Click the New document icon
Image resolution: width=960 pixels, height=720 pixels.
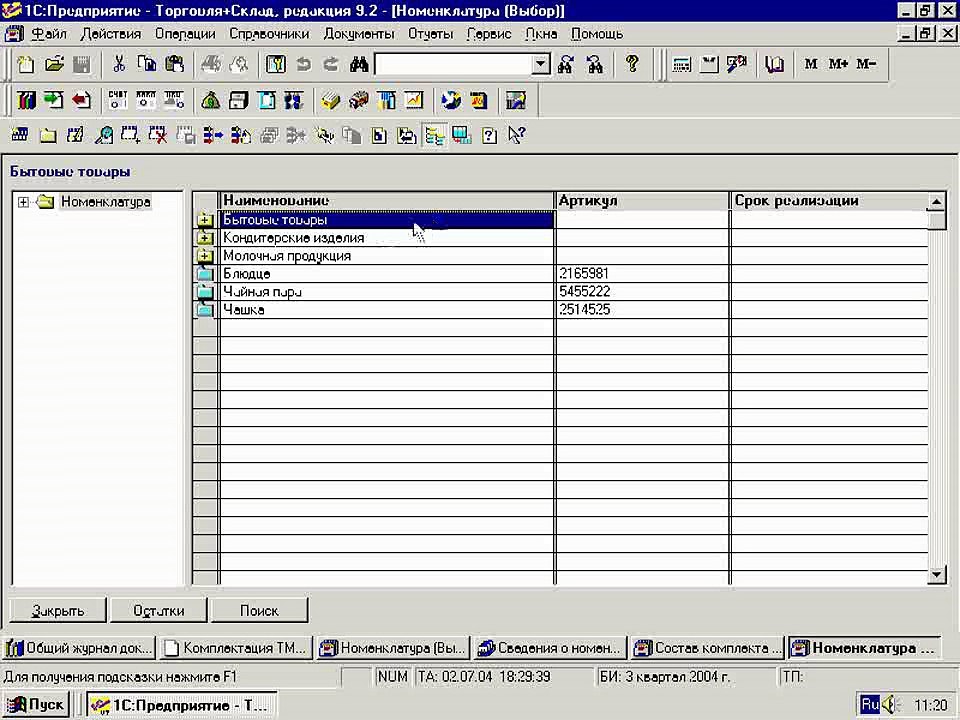click(x=26, y=64)
